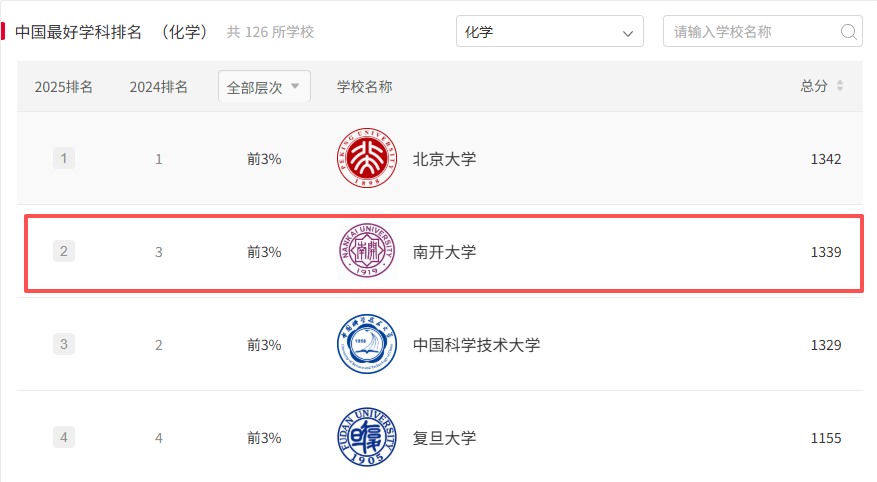This screenshot has height=482, width=877.
Task: Sort by total score arrows
Action: 840,87
